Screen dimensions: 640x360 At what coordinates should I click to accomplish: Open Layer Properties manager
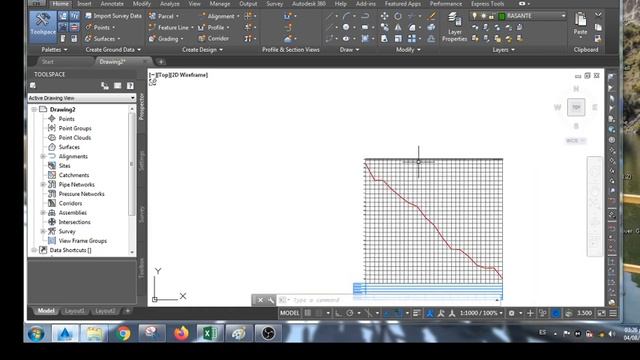coord(454,27)
